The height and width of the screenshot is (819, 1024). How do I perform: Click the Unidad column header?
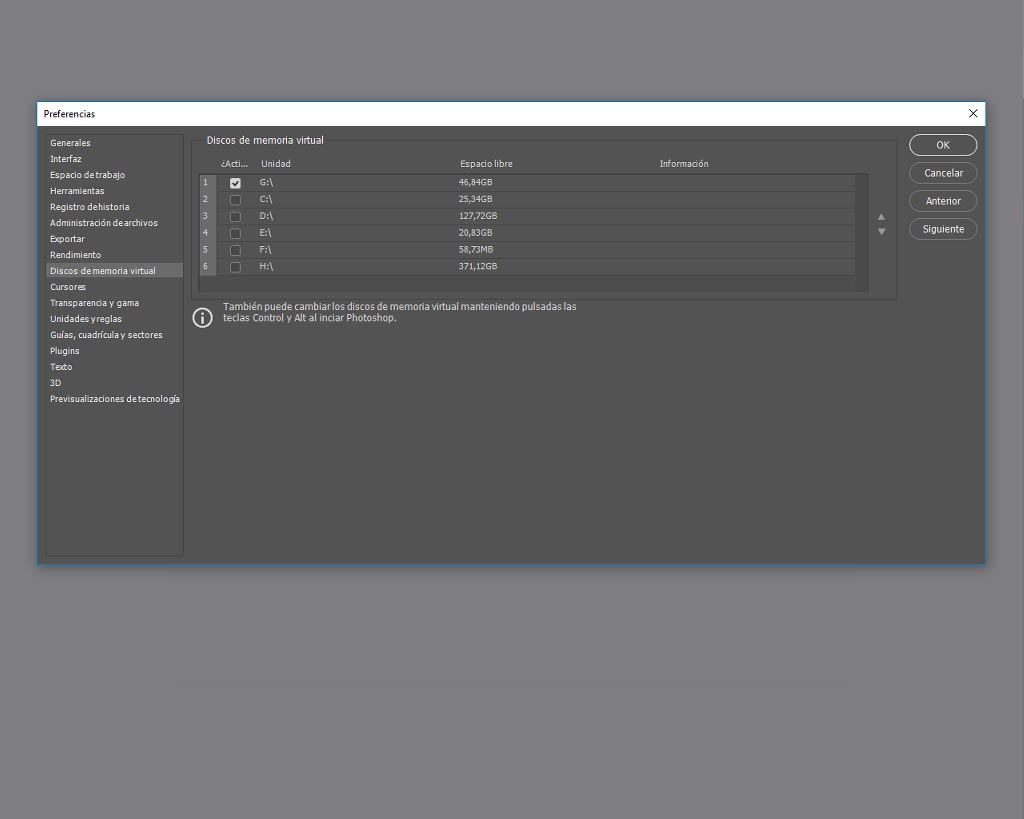point(276,164)
